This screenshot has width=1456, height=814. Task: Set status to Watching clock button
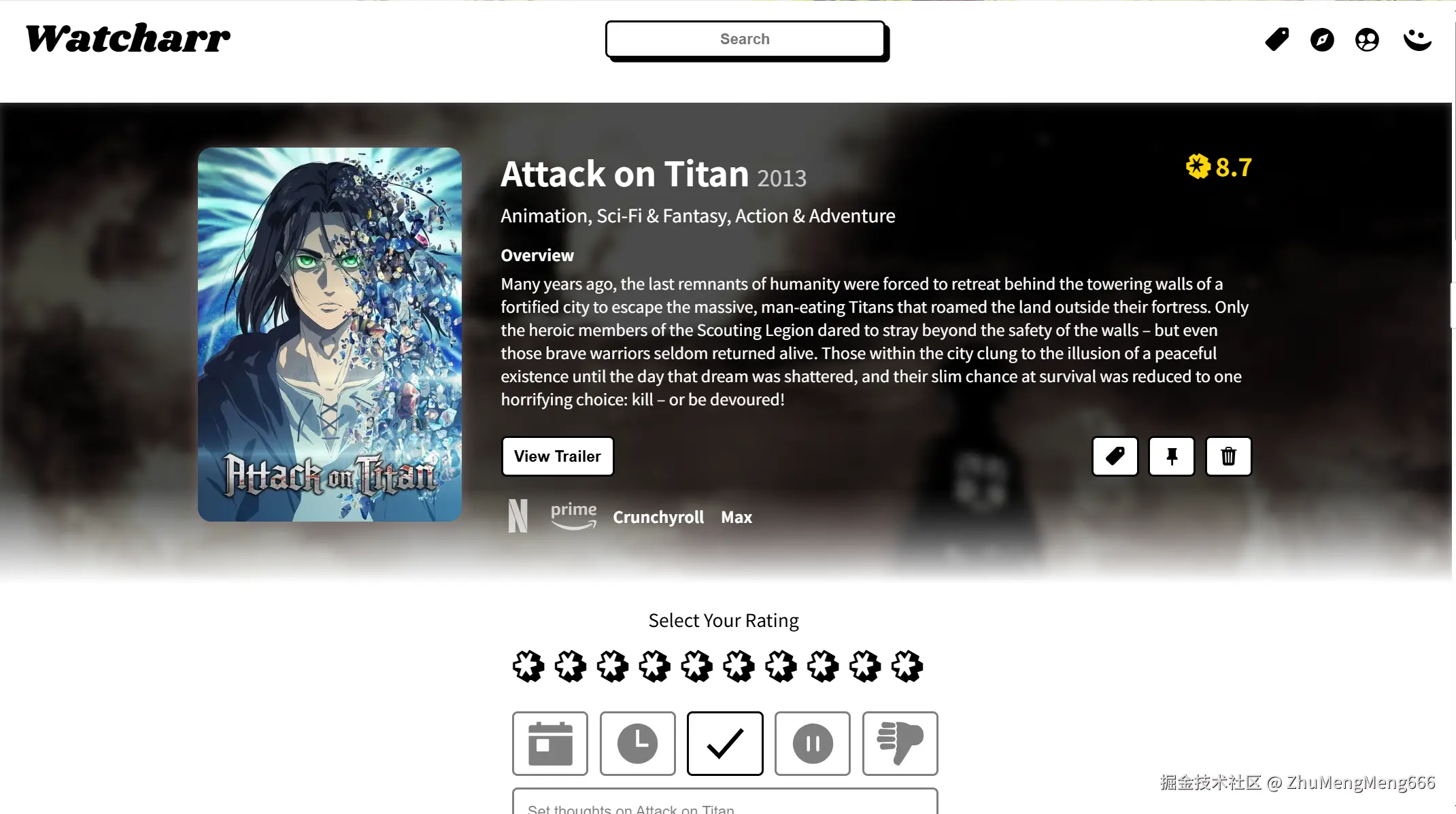tap(638, 743)
